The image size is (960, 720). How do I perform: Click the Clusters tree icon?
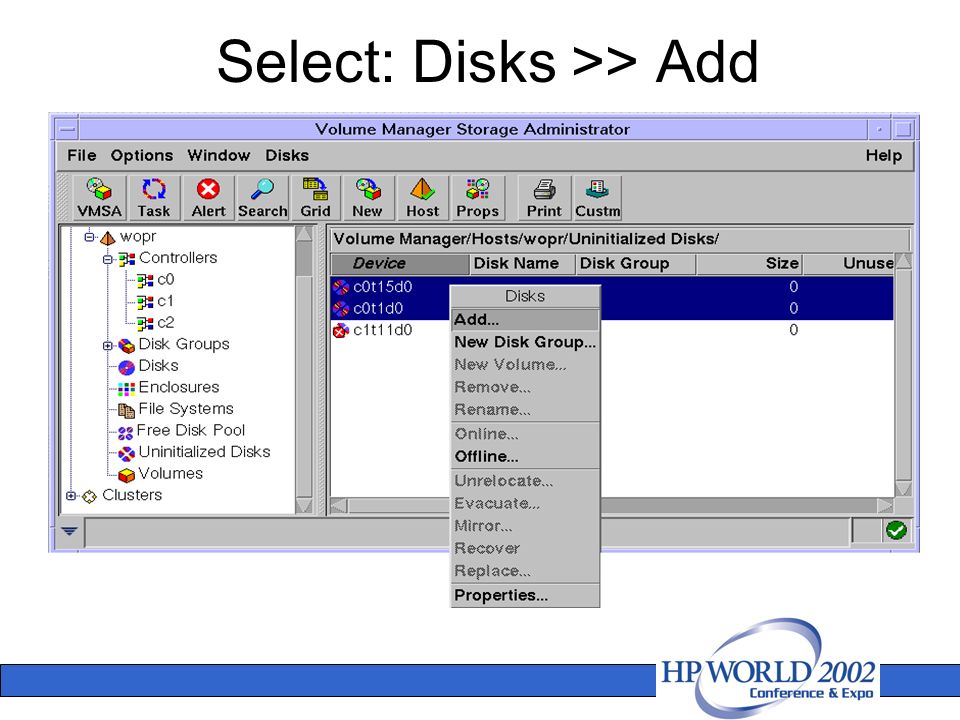89,497
